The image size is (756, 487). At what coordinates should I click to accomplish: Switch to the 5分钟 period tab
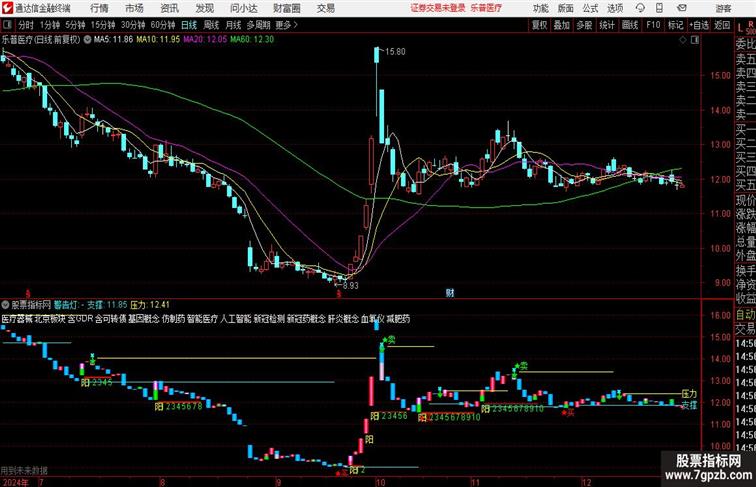pyautogui.click(x=75, y=25)
